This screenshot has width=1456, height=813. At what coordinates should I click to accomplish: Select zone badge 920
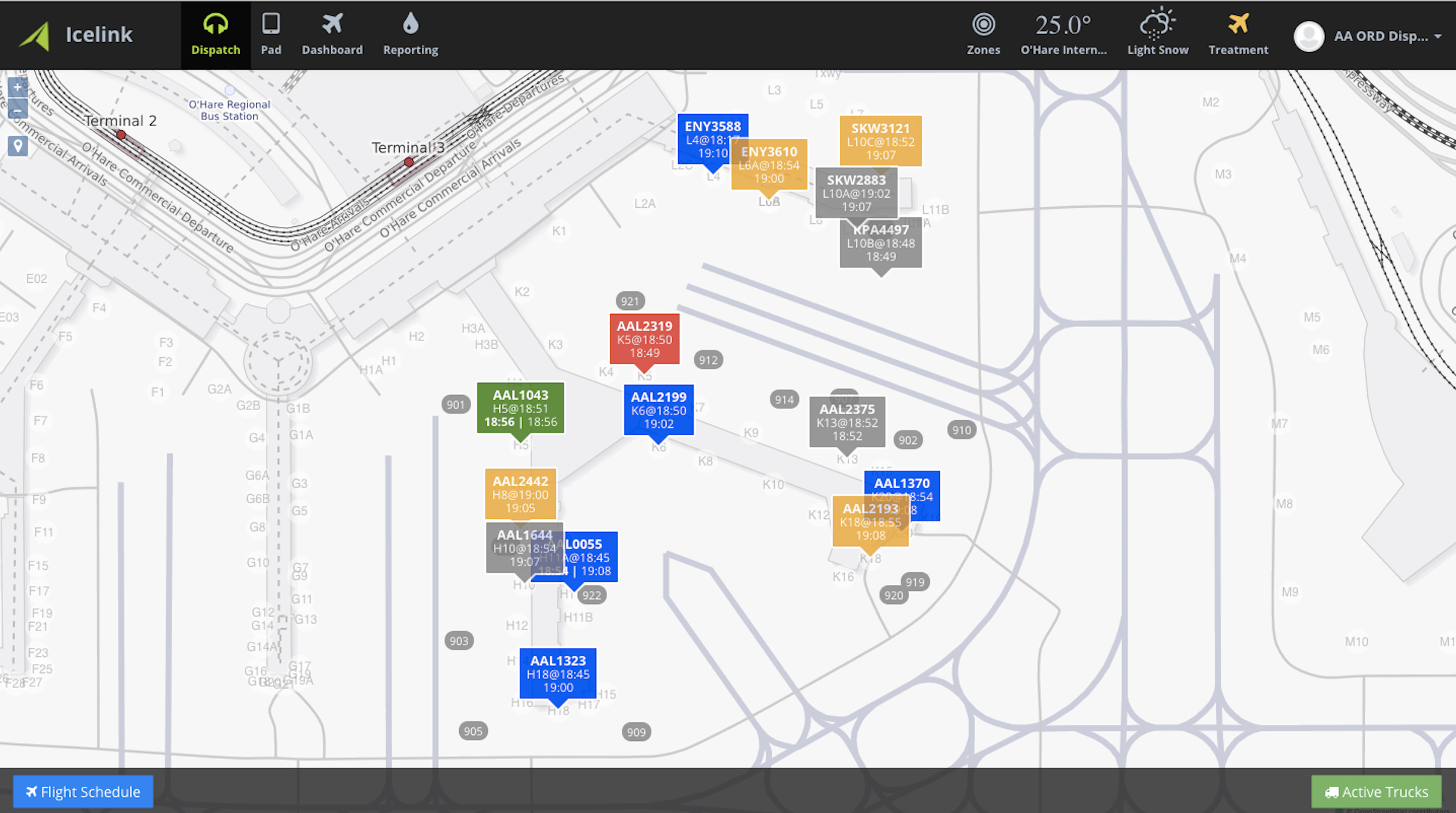894,595
